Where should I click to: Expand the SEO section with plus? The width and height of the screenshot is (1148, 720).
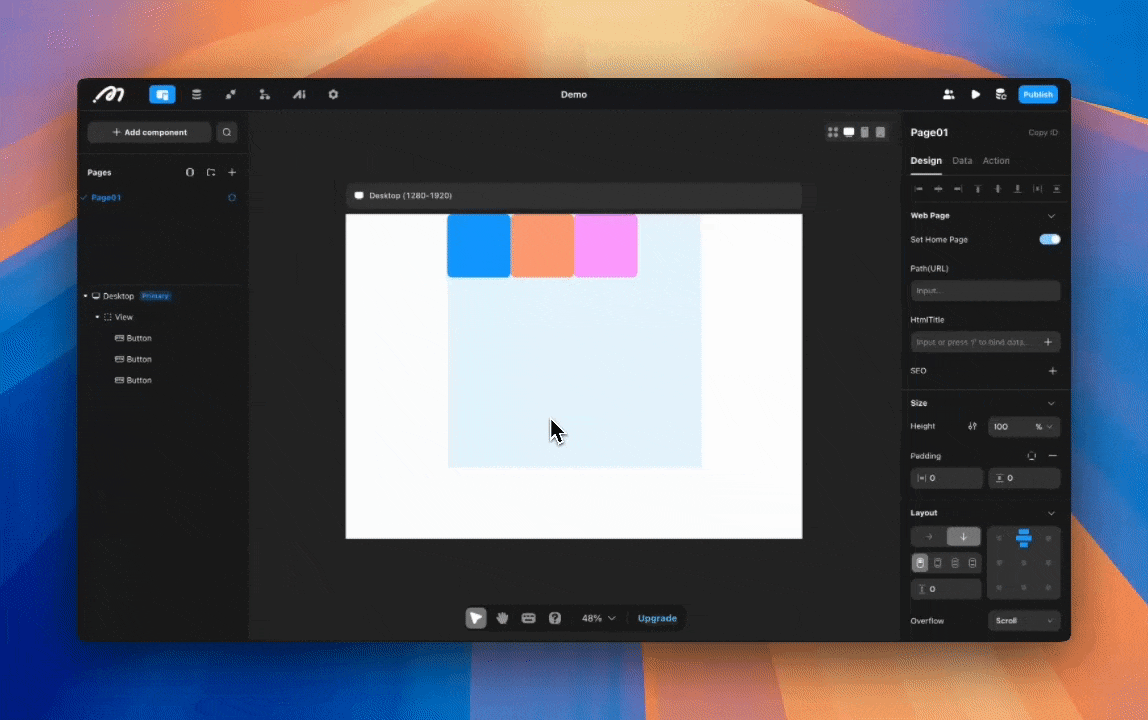click(x=1052, y=371)
